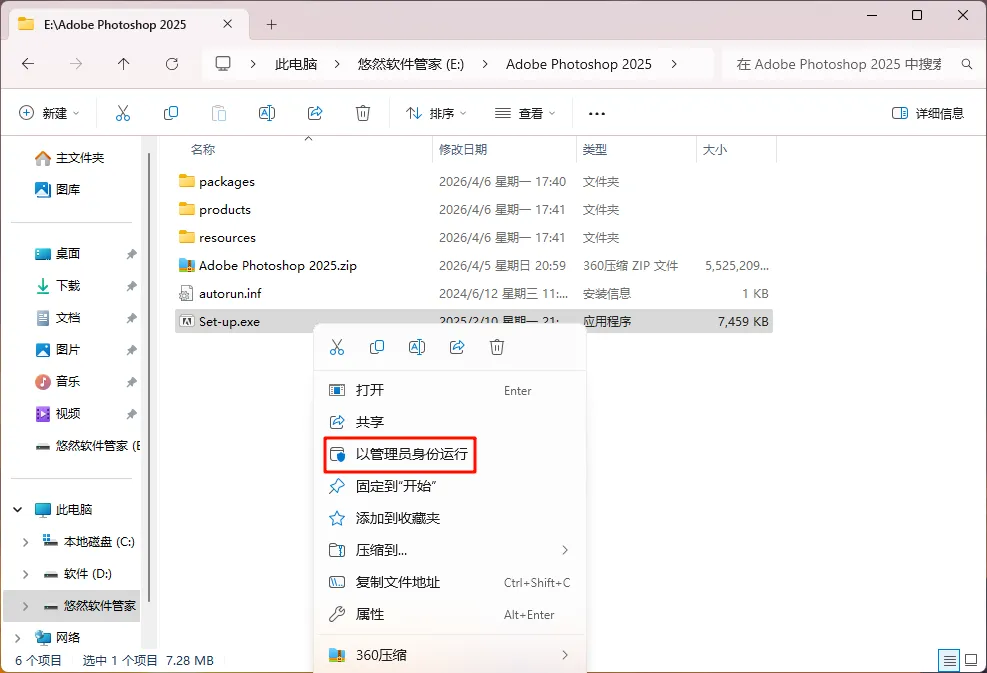Expand the 本地磁盘 (C:) node

click(x=25, y=542)
